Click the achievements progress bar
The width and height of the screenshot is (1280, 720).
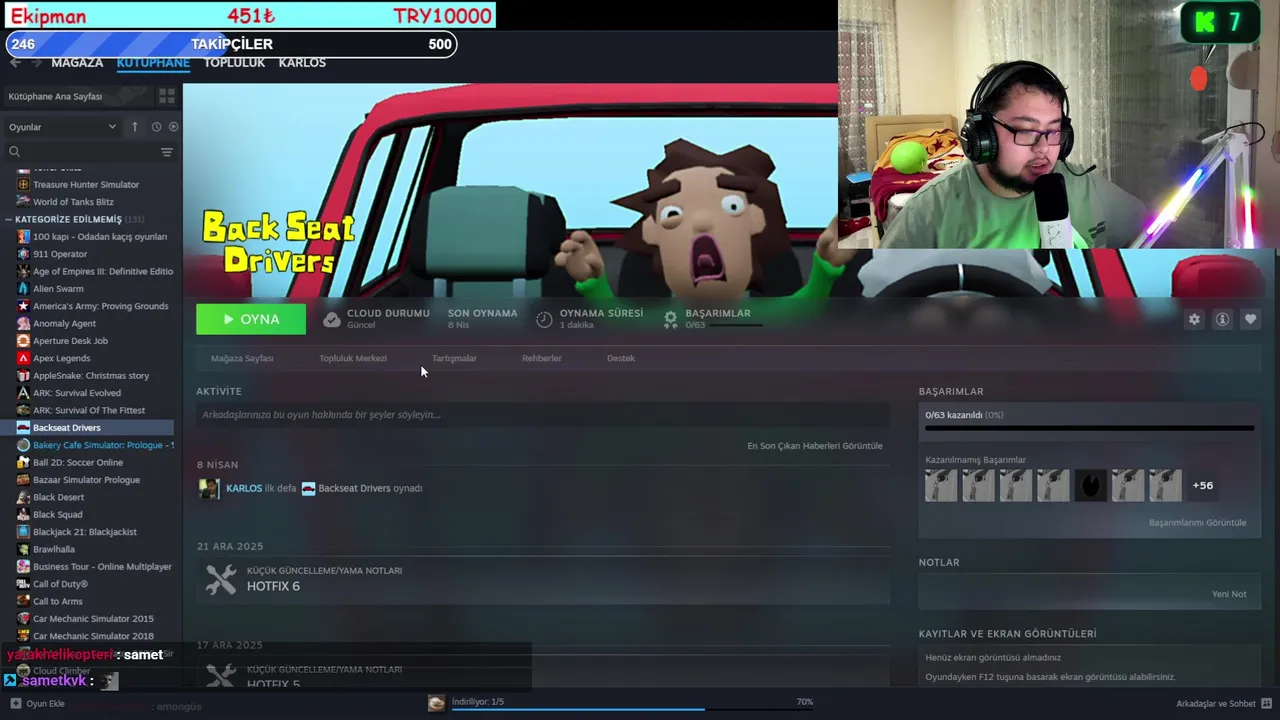pyautogui.click(x=1089, y=428)
